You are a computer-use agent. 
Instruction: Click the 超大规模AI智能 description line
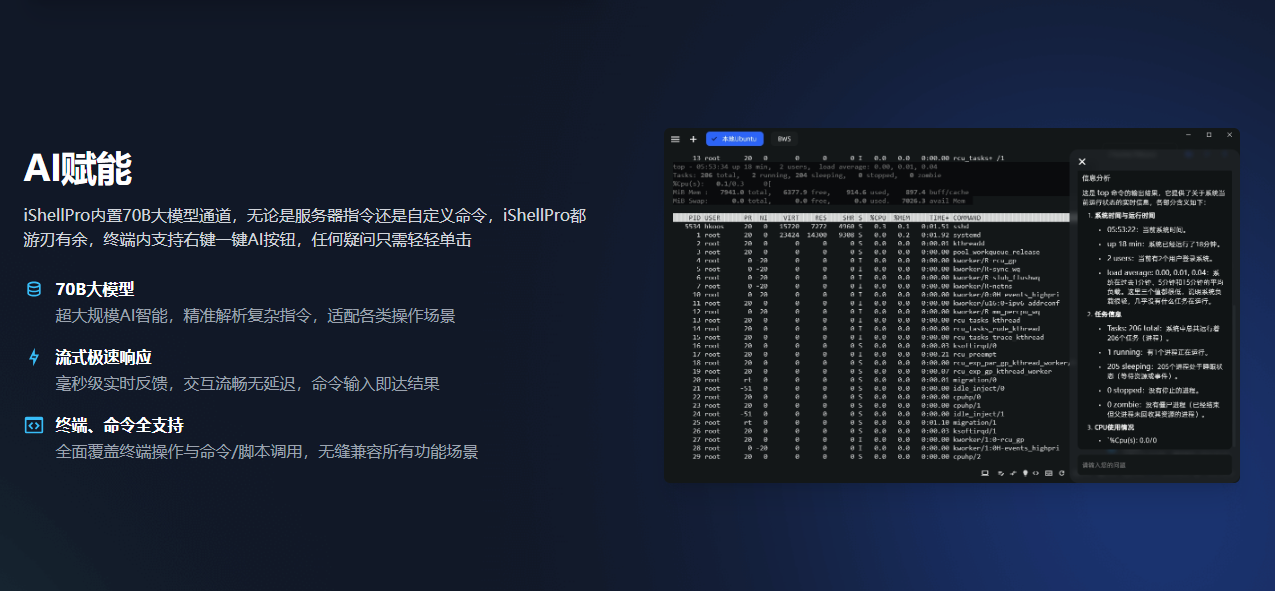pyautogui.click(x=255, y=316)
